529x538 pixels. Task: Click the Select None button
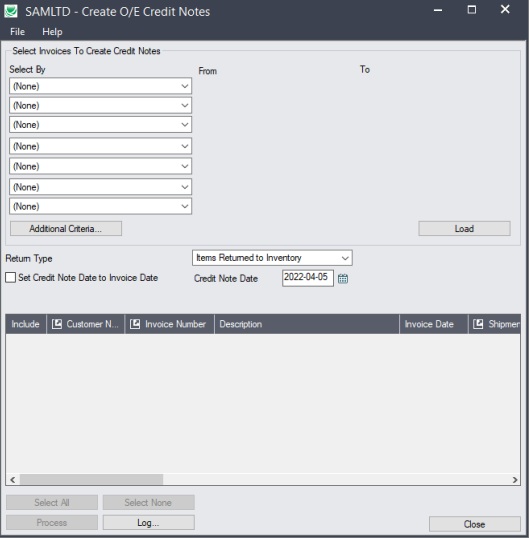149,502
